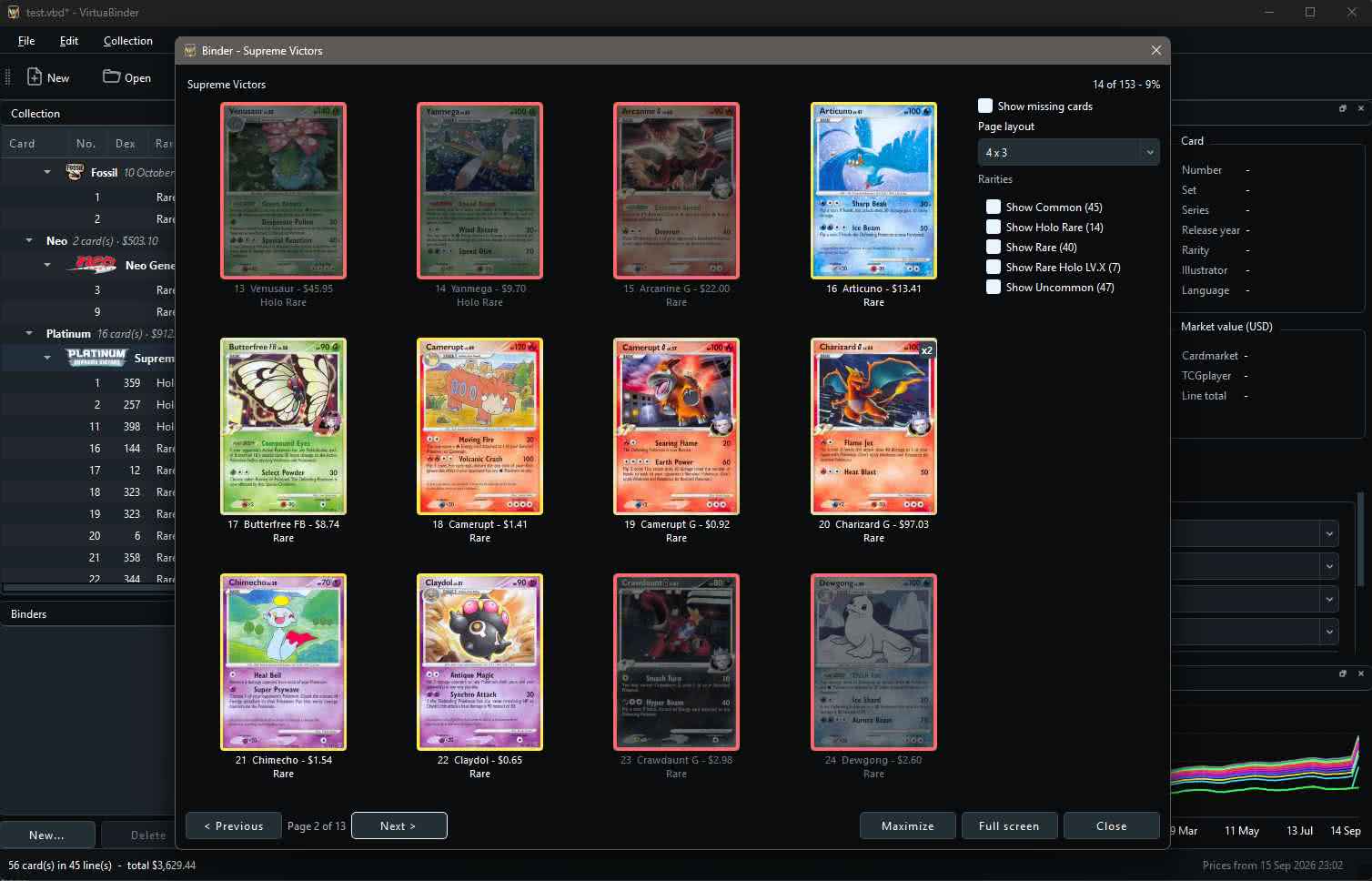Select the Charizard G card thumbnail

point(873,426)
